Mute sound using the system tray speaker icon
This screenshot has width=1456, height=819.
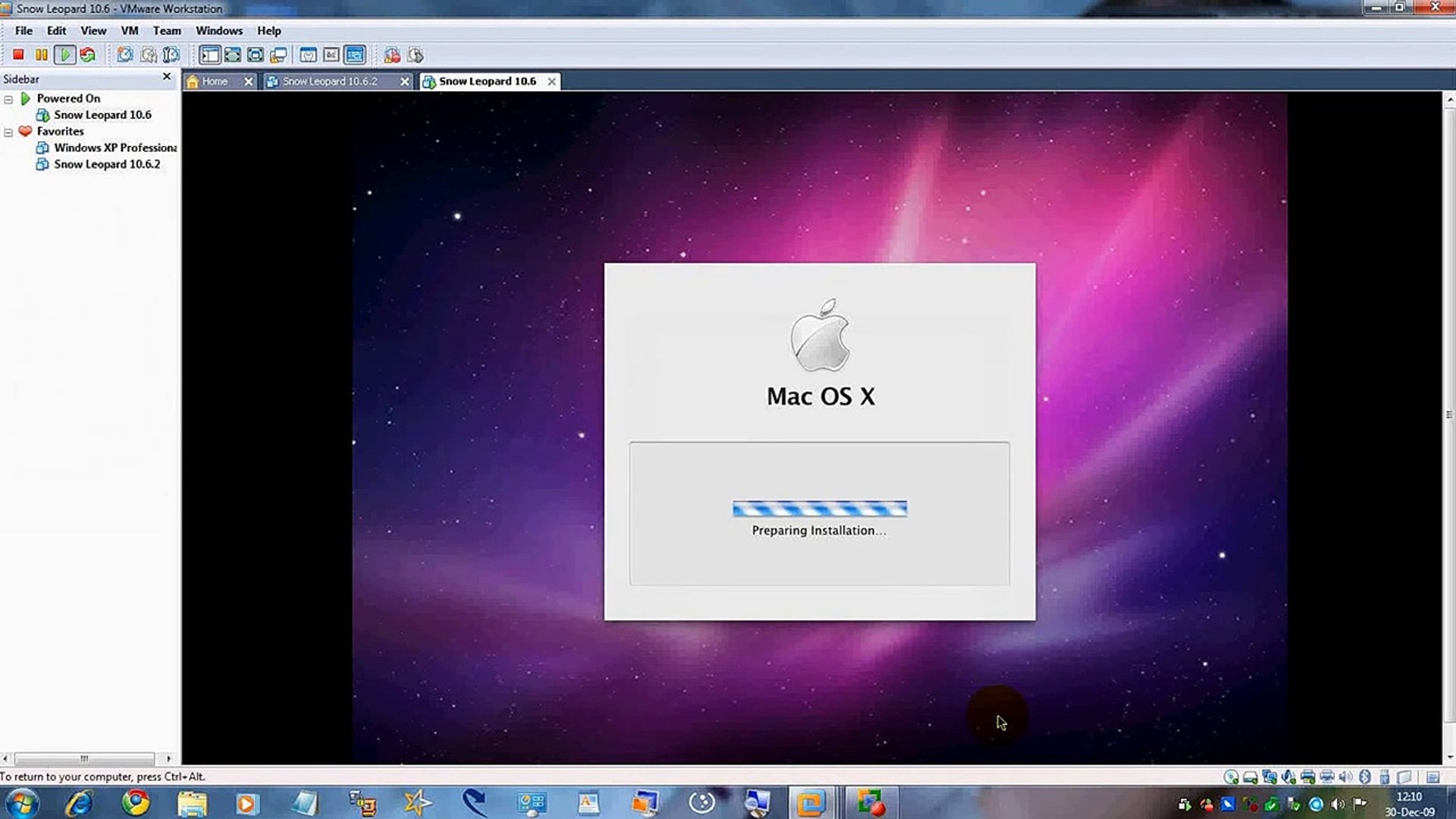coord(1337,804)
